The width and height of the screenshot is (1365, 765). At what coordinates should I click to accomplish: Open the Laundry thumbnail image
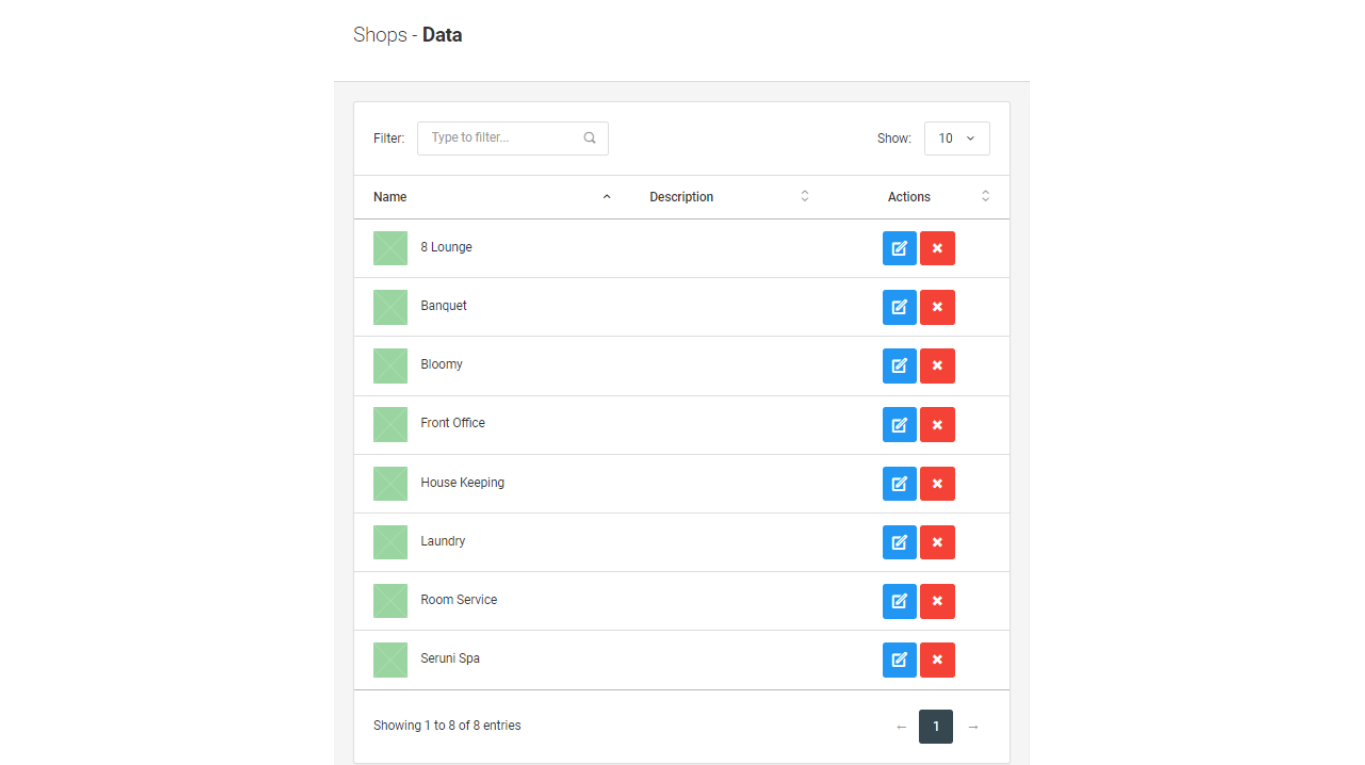(x=390, y=542)
